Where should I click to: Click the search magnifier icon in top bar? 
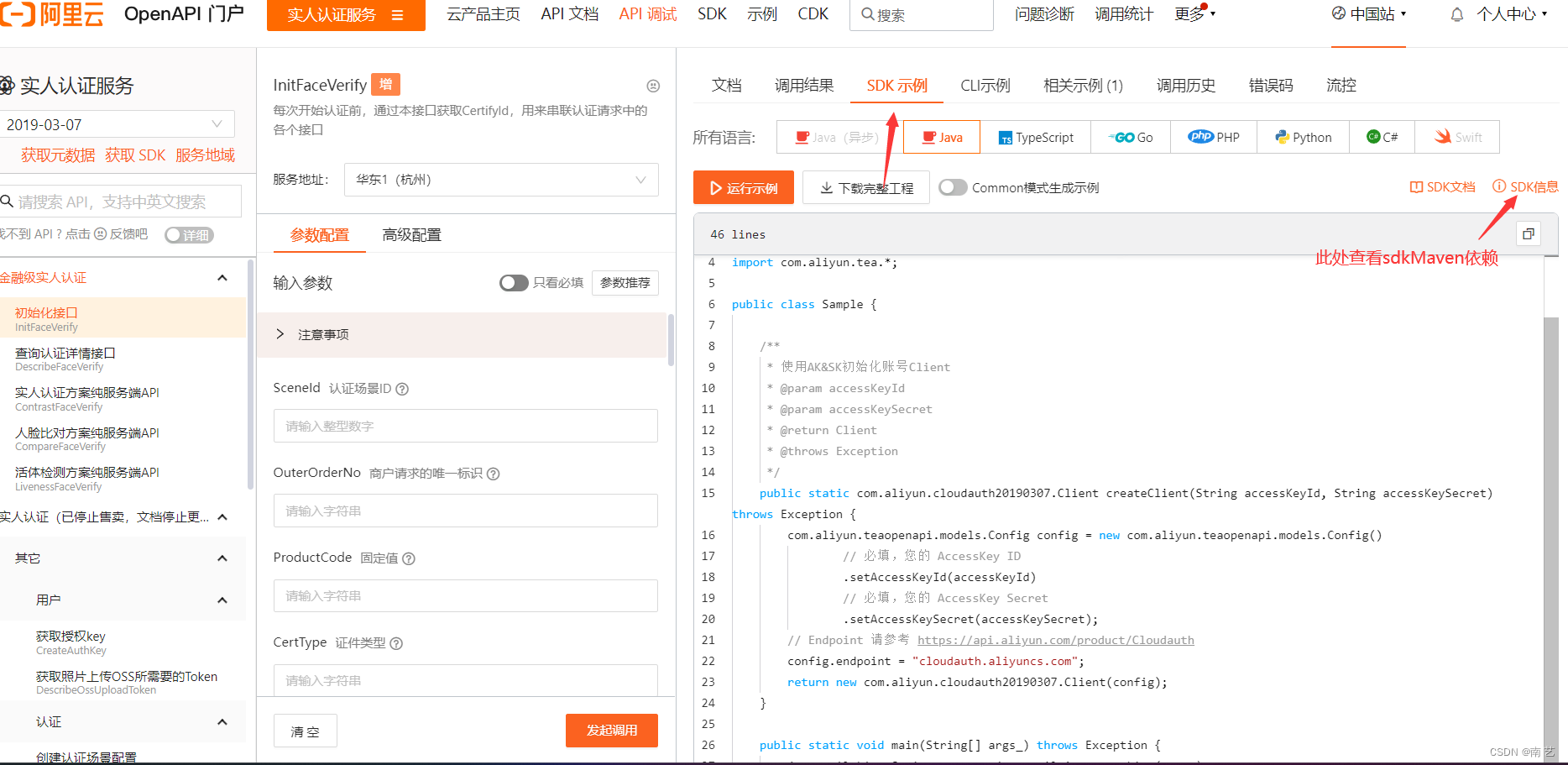[x=868, y=14]
